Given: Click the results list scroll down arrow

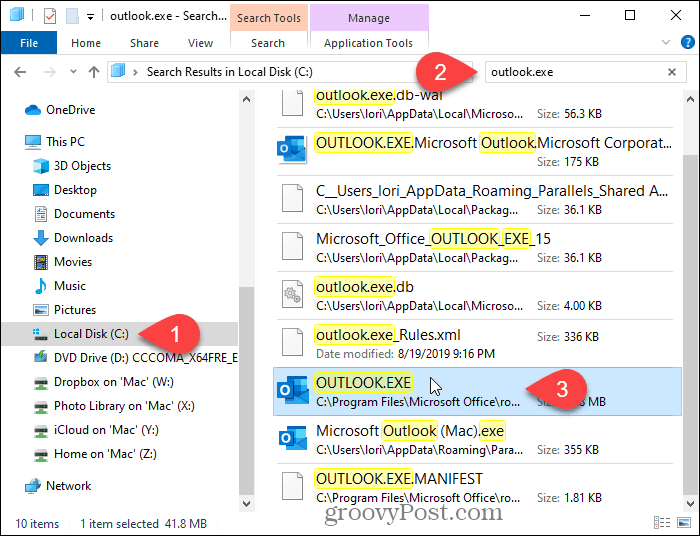Looking at the screenshot, I should click(x=690, y=503).
